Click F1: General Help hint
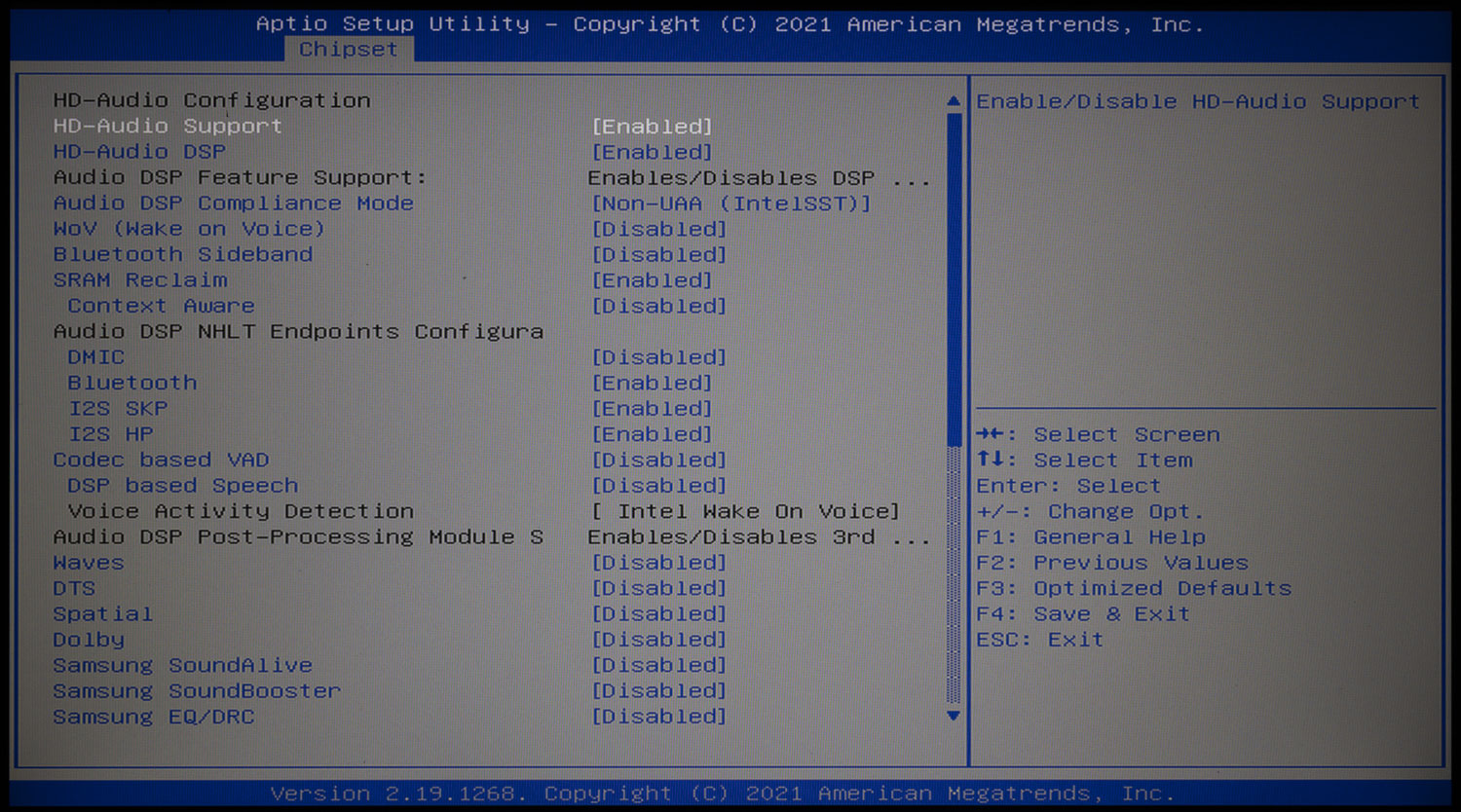The height and width of the screenshot is (812, 1461). coord(1091,536)
